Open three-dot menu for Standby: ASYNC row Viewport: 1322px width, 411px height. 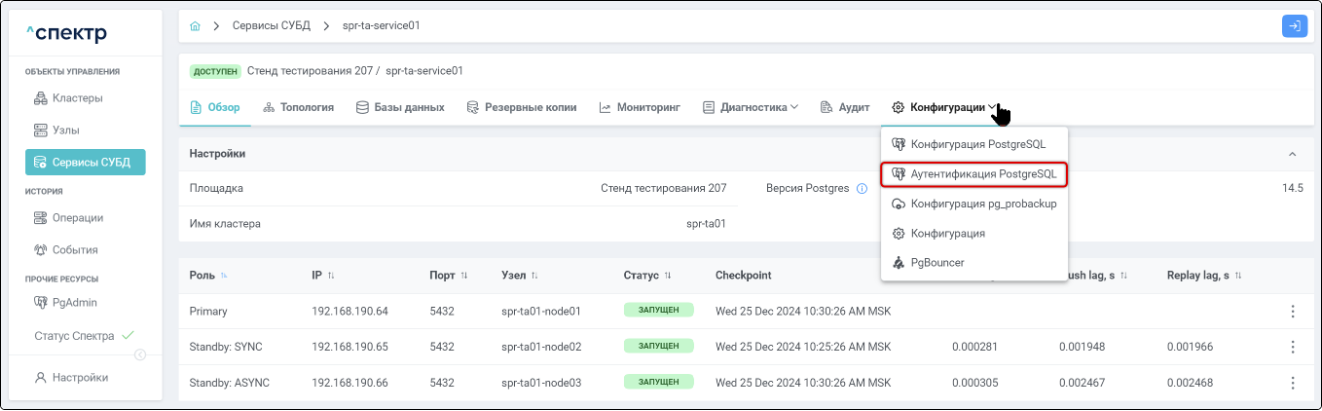coord(1292,382)
